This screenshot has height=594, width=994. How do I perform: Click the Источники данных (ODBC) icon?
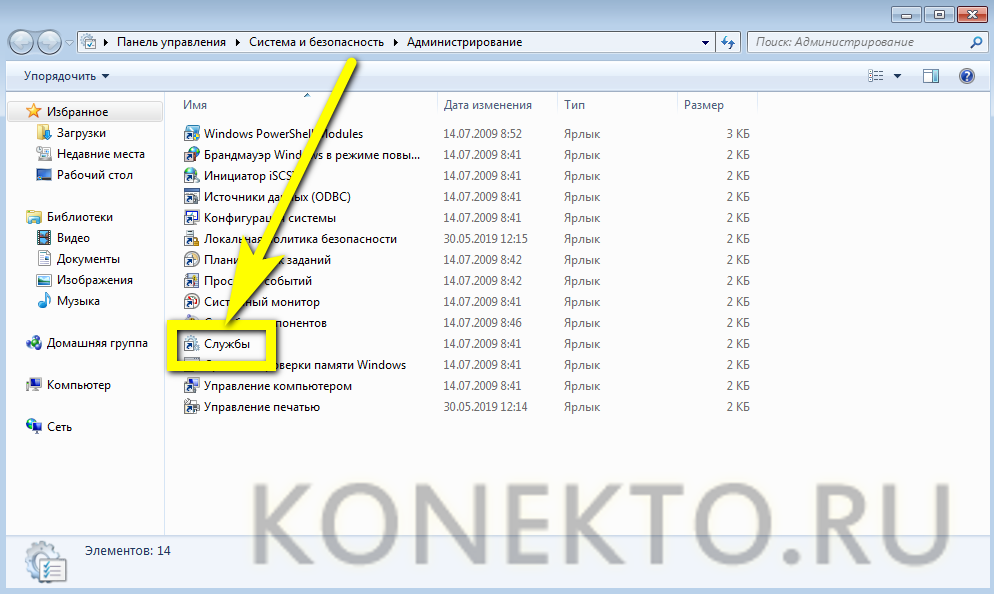pos(191,197)
